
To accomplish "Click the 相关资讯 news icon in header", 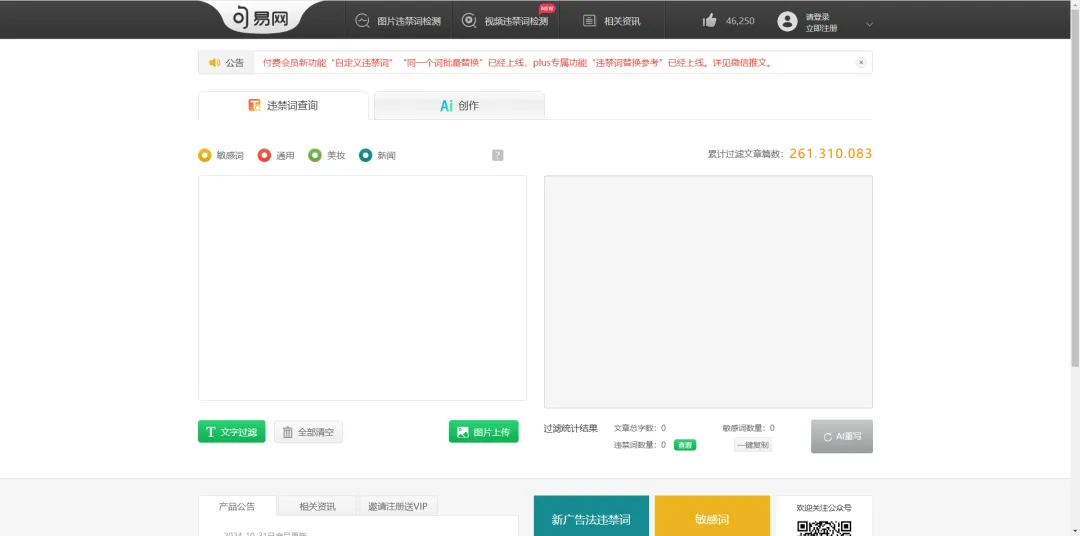I will pos(590,21).
